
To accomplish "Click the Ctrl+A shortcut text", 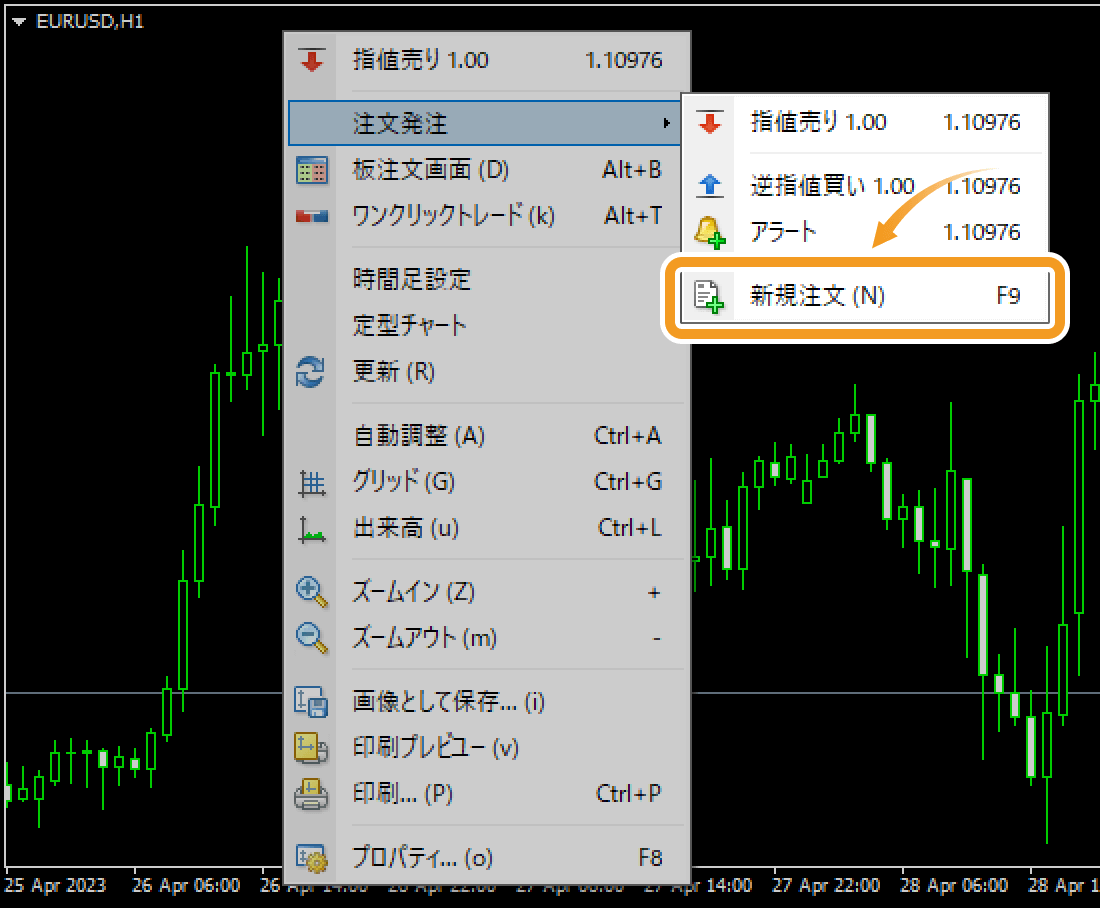I will pyautogui.click(x=627, y=436).
